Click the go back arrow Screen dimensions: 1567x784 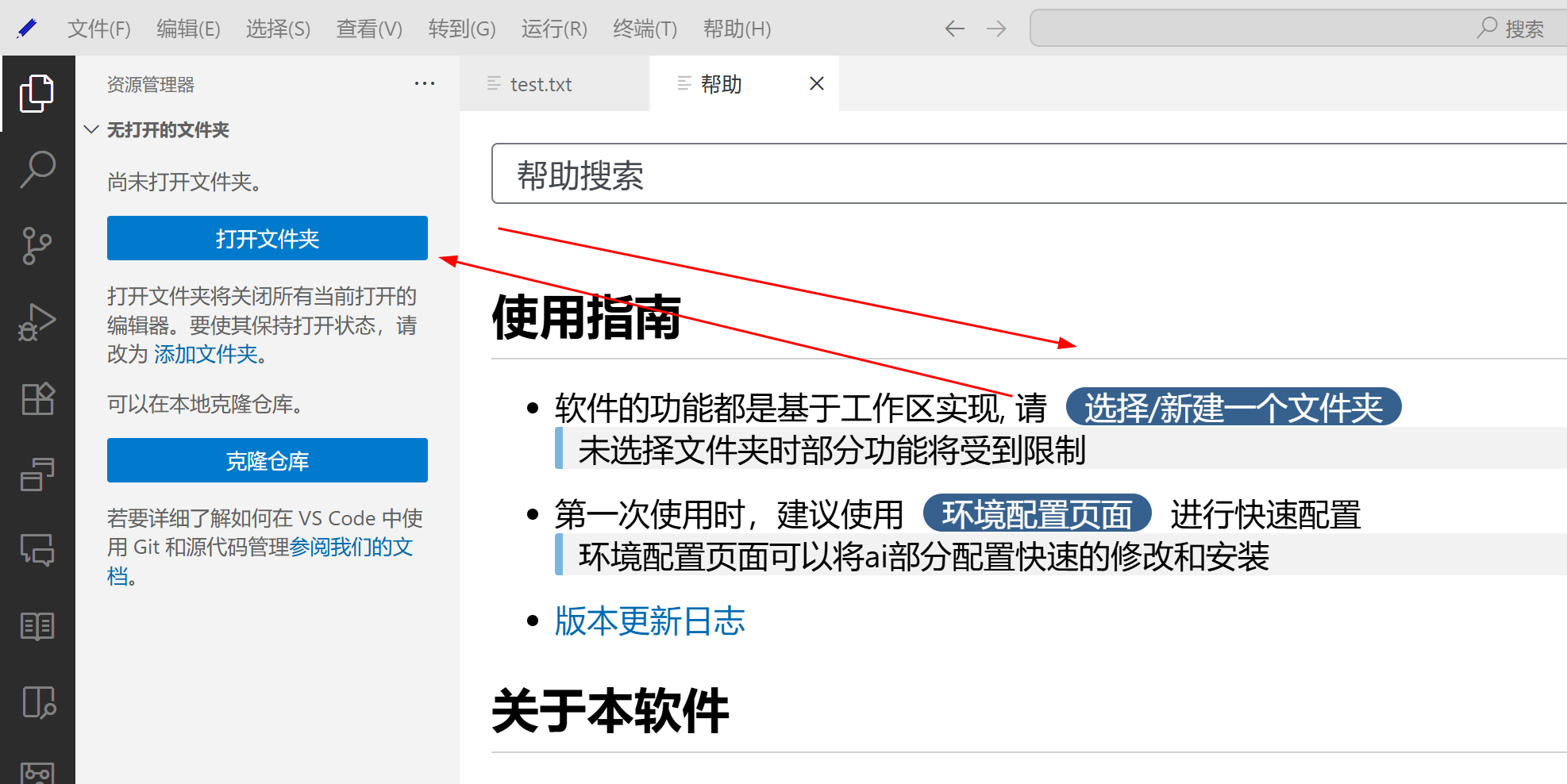tap(954, 29)
